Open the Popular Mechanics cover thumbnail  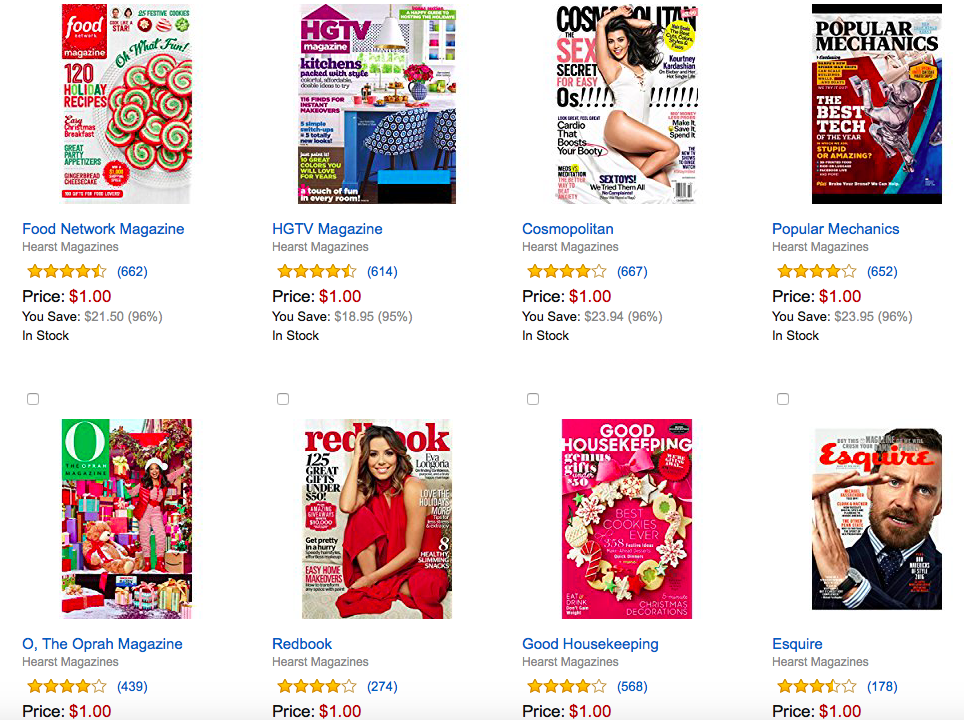(x=877, y=104)
